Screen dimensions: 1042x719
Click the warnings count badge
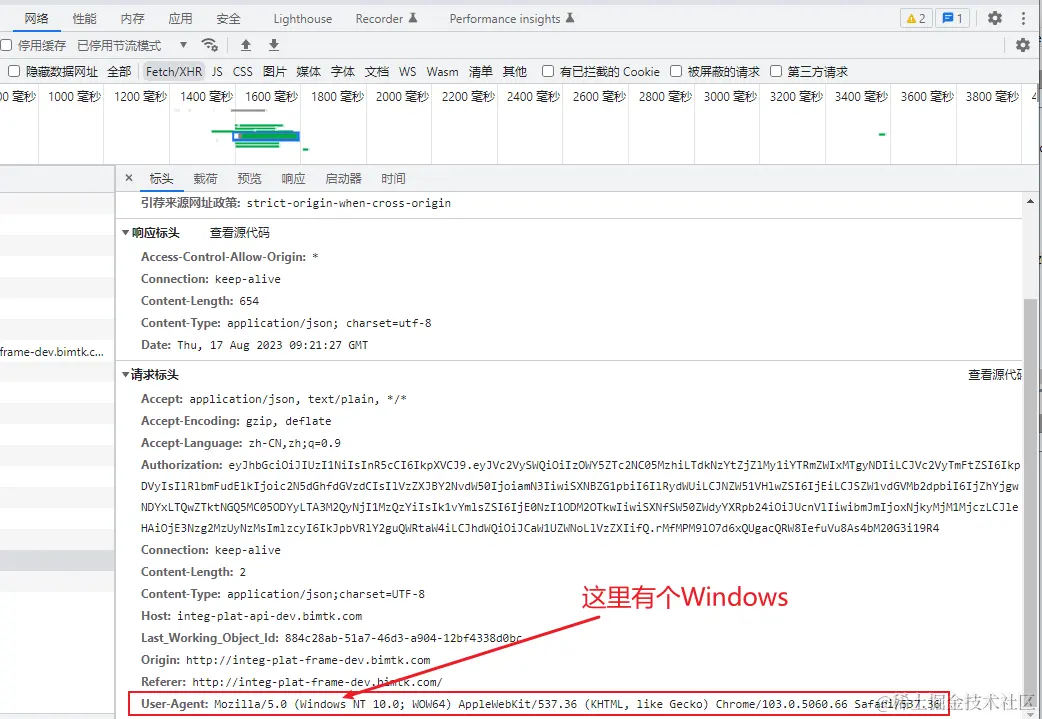[916, 18]
